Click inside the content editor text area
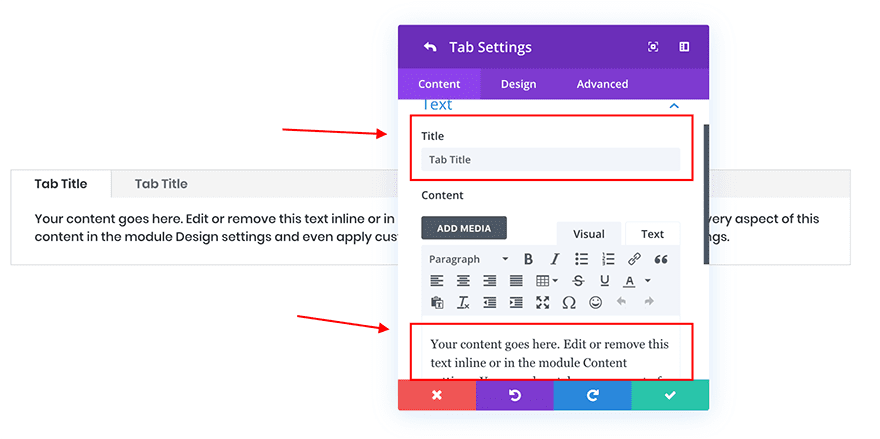880x439 pixels. pos(551,352)
